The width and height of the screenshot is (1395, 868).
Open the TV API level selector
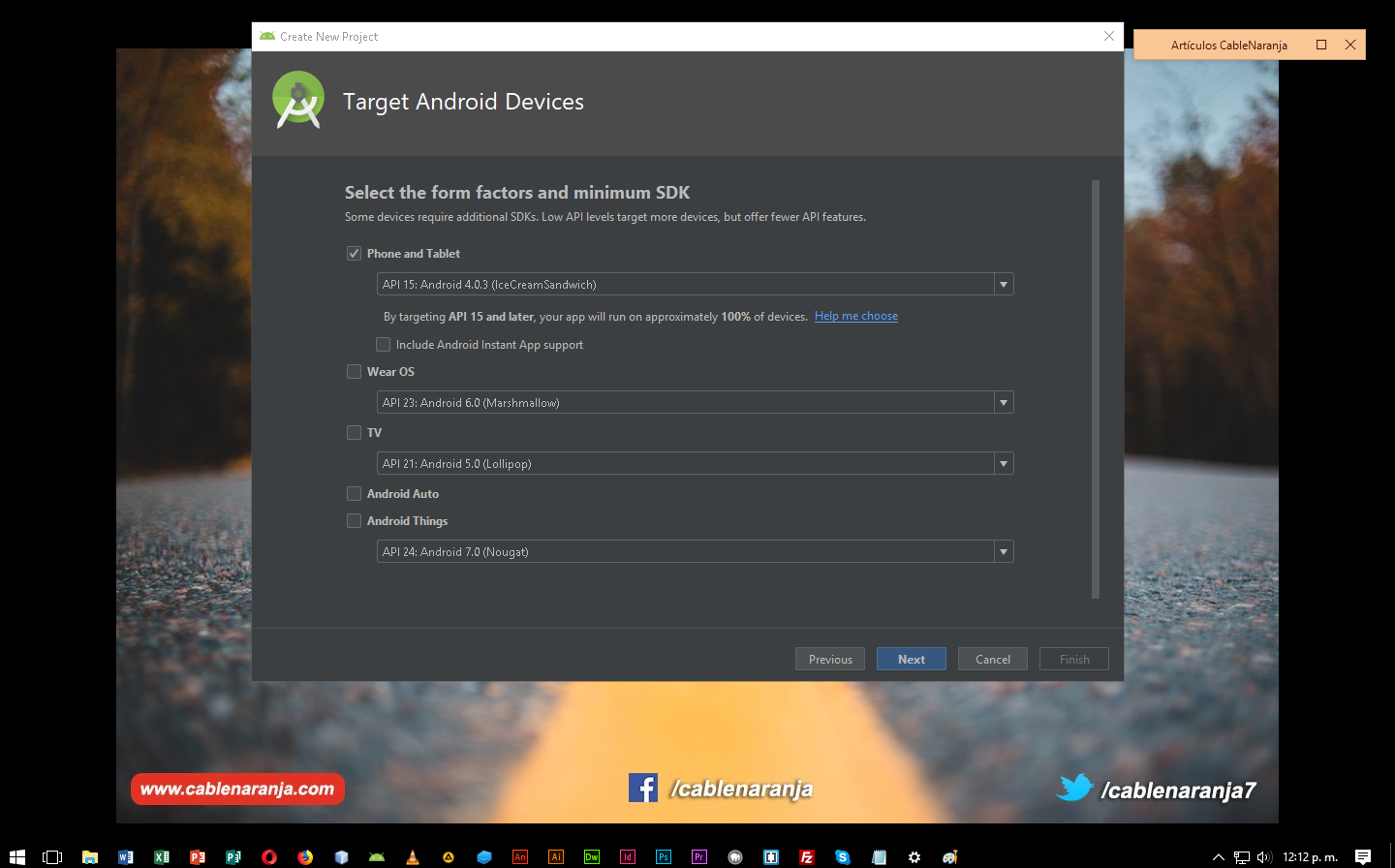tap(1004, 463)
